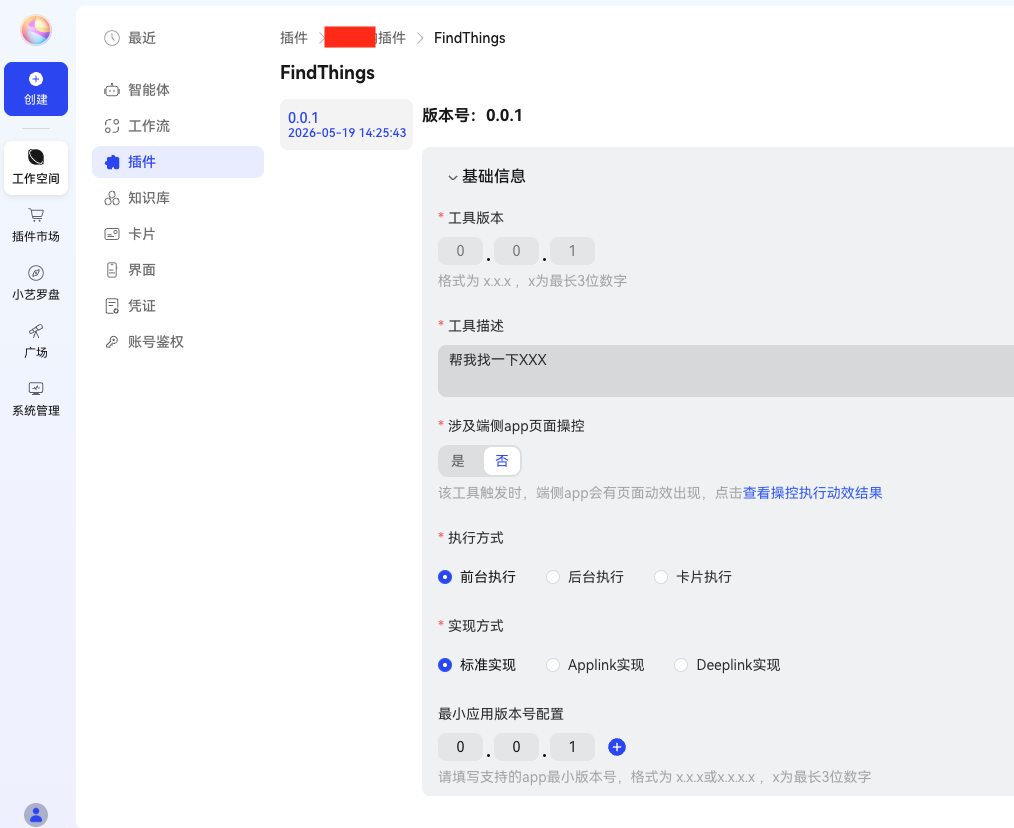Click first 最小应用版本号 field

click(x=460, y=747)
